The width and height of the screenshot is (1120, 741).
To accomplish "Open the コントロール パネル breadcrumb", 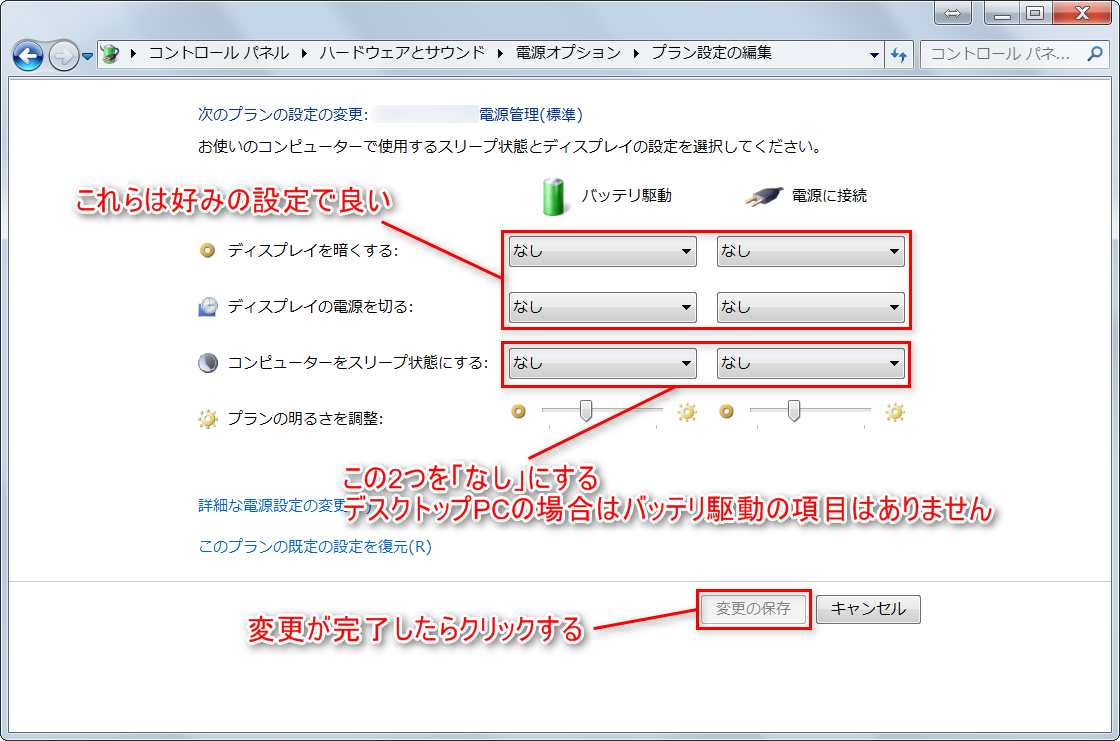I will 219,53.
